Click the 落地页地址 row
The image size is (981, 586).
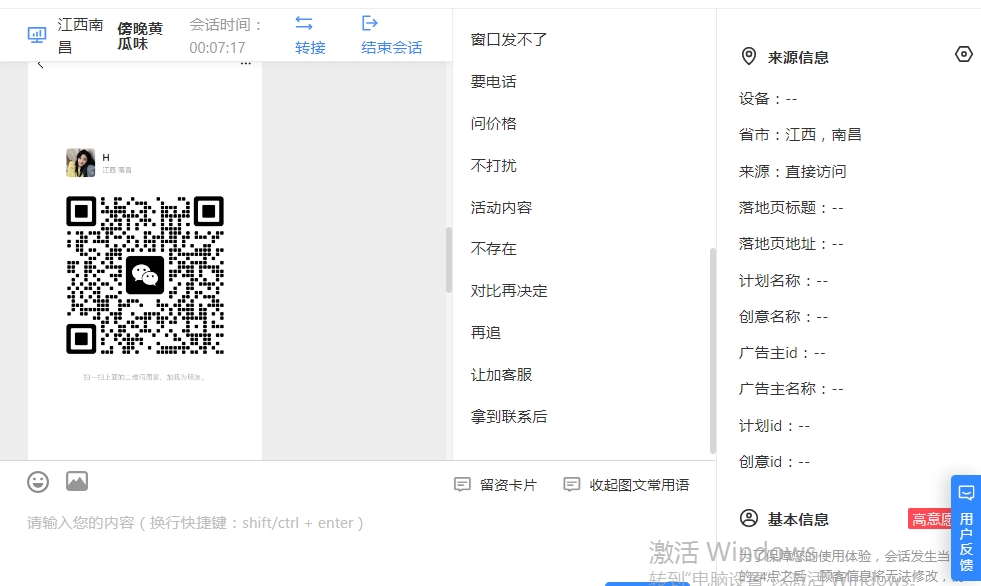[791, 244]
